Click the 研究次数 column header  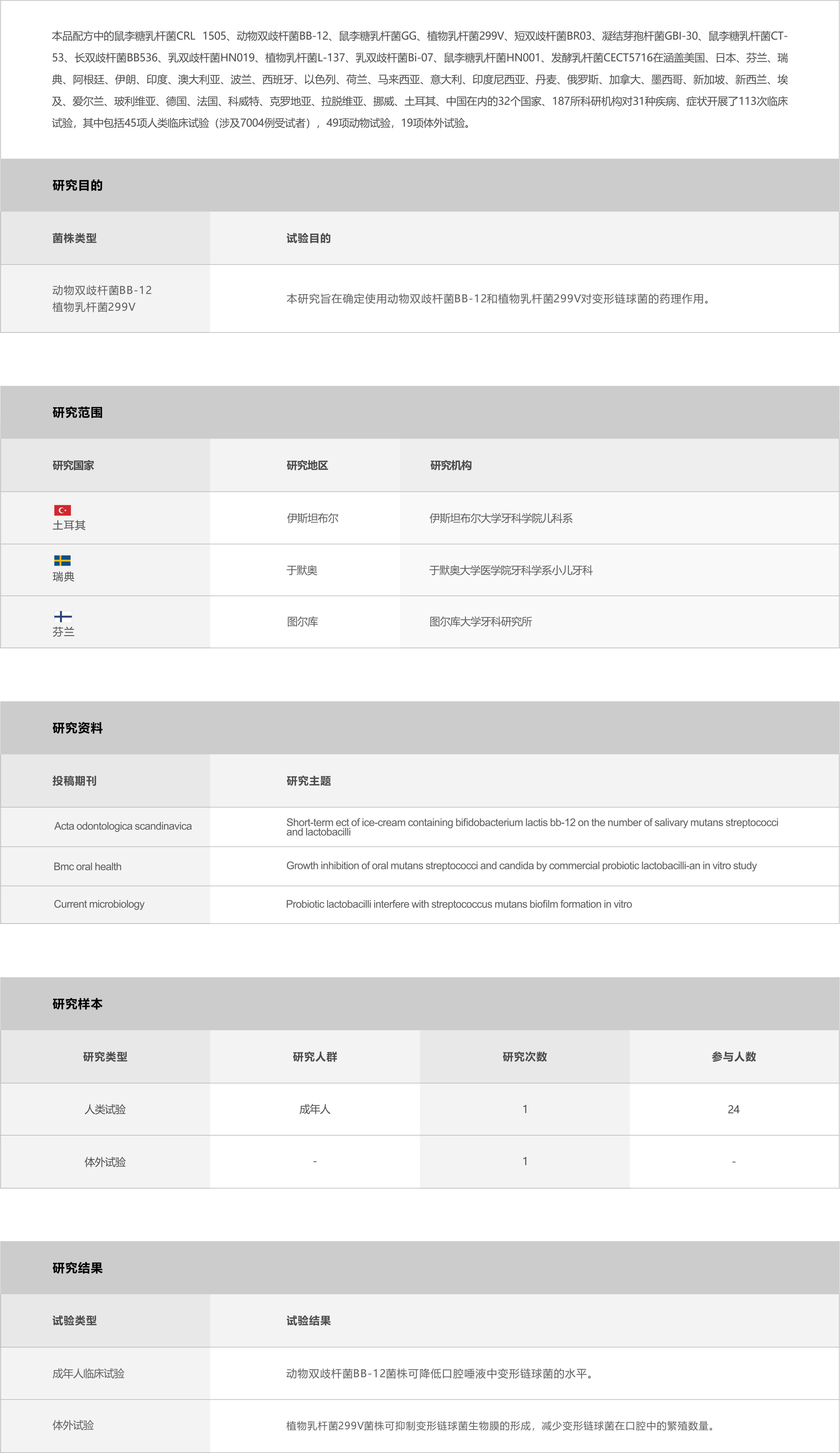[x=525, y=1057]
